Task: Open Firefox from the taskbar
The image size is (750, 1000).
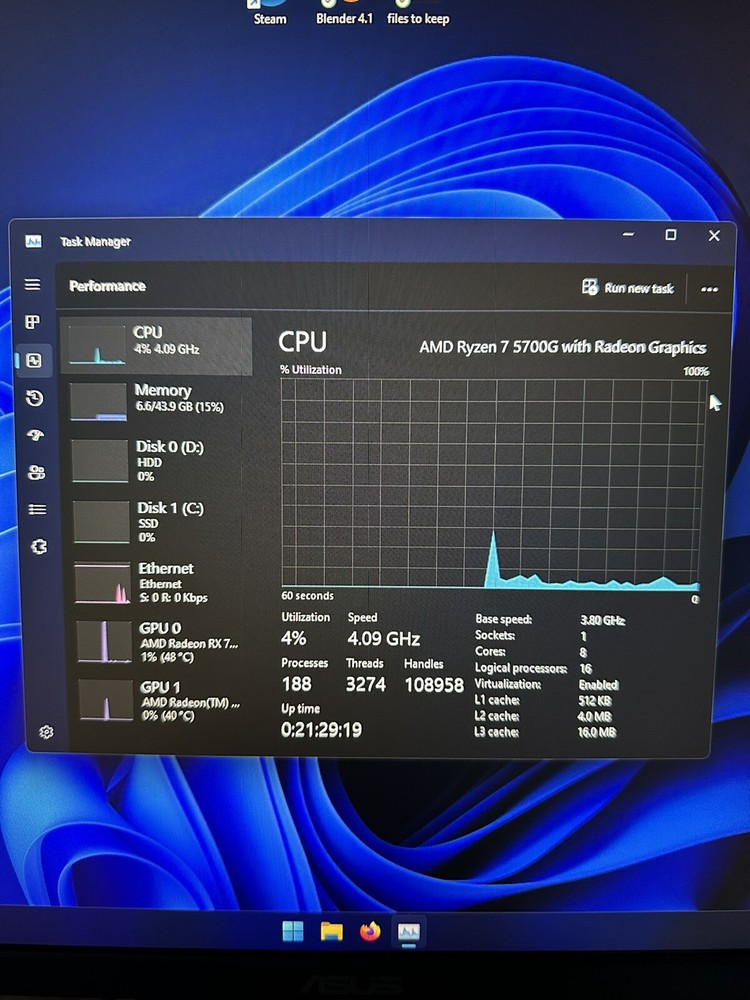Action: coord(370,932)
